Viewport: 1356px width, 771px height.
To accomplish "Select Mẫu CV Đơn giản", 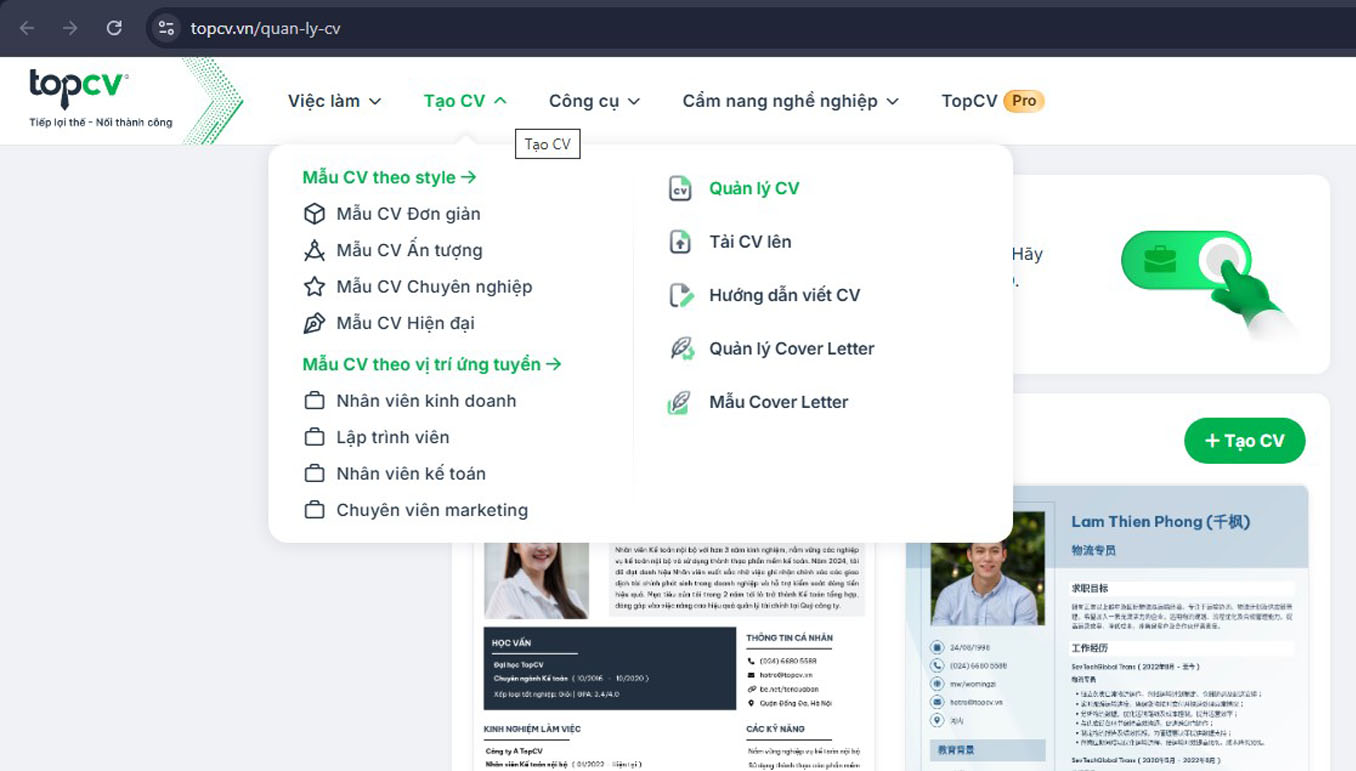I will (x=408, y=214).
